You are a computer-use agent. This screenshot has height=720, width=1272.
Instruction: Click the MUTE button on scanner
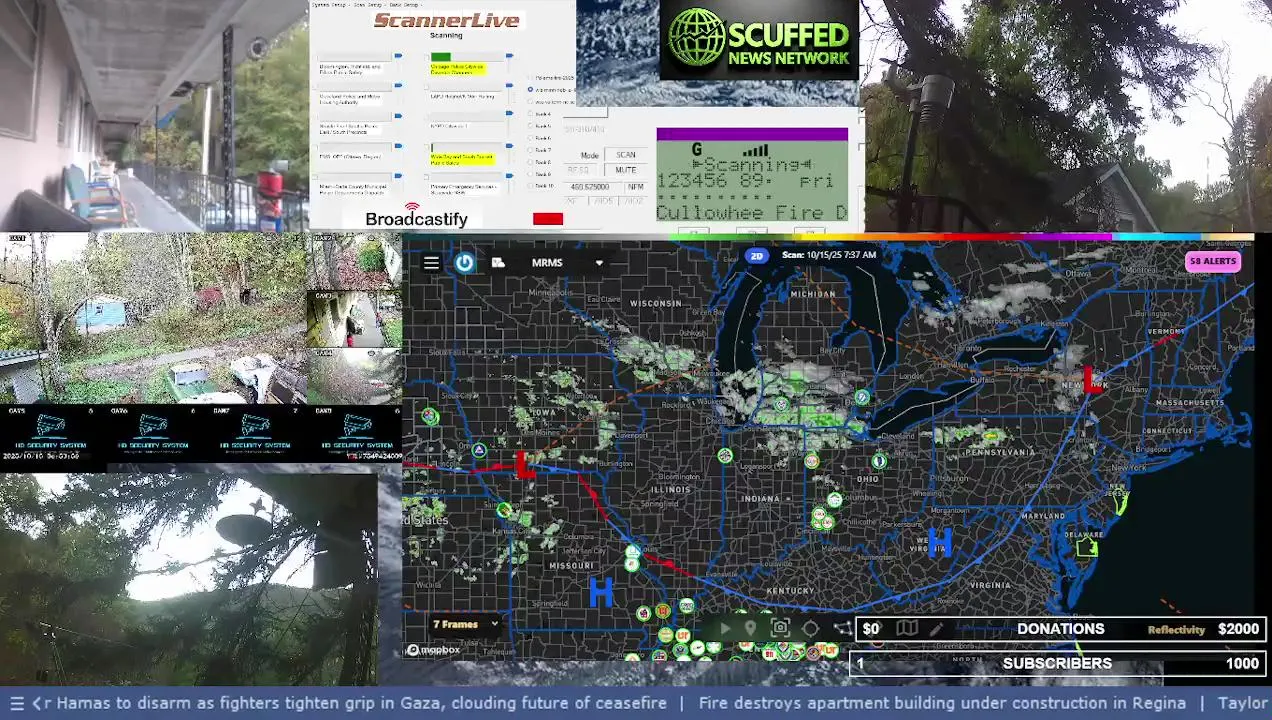pyautogui.click(x=626, y=170)
